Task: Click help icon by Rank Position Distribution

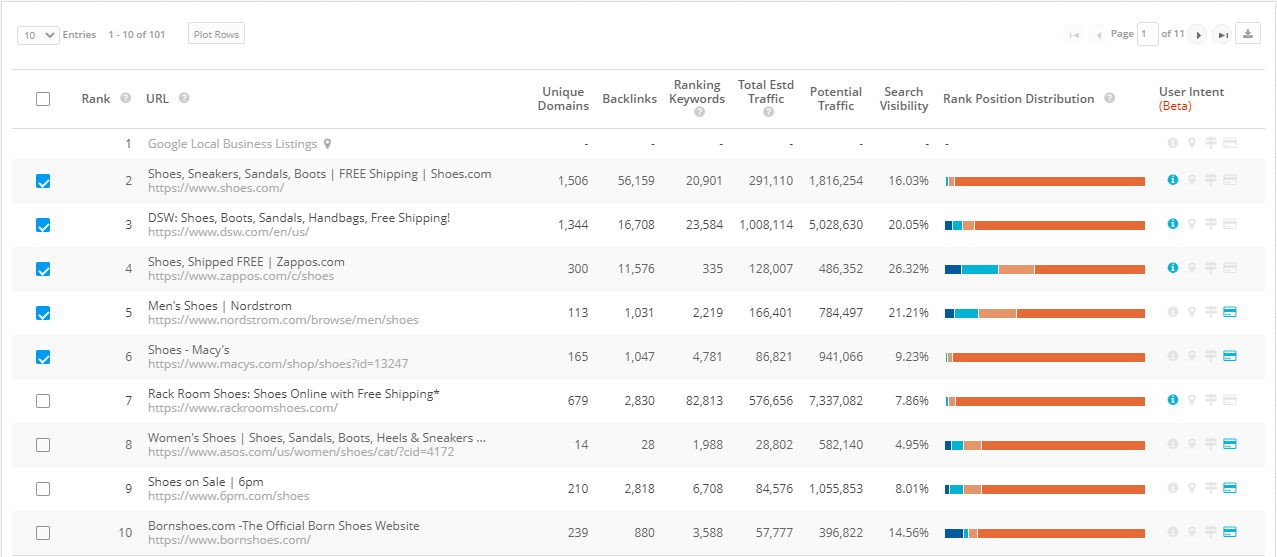Action: point(1110,98)
